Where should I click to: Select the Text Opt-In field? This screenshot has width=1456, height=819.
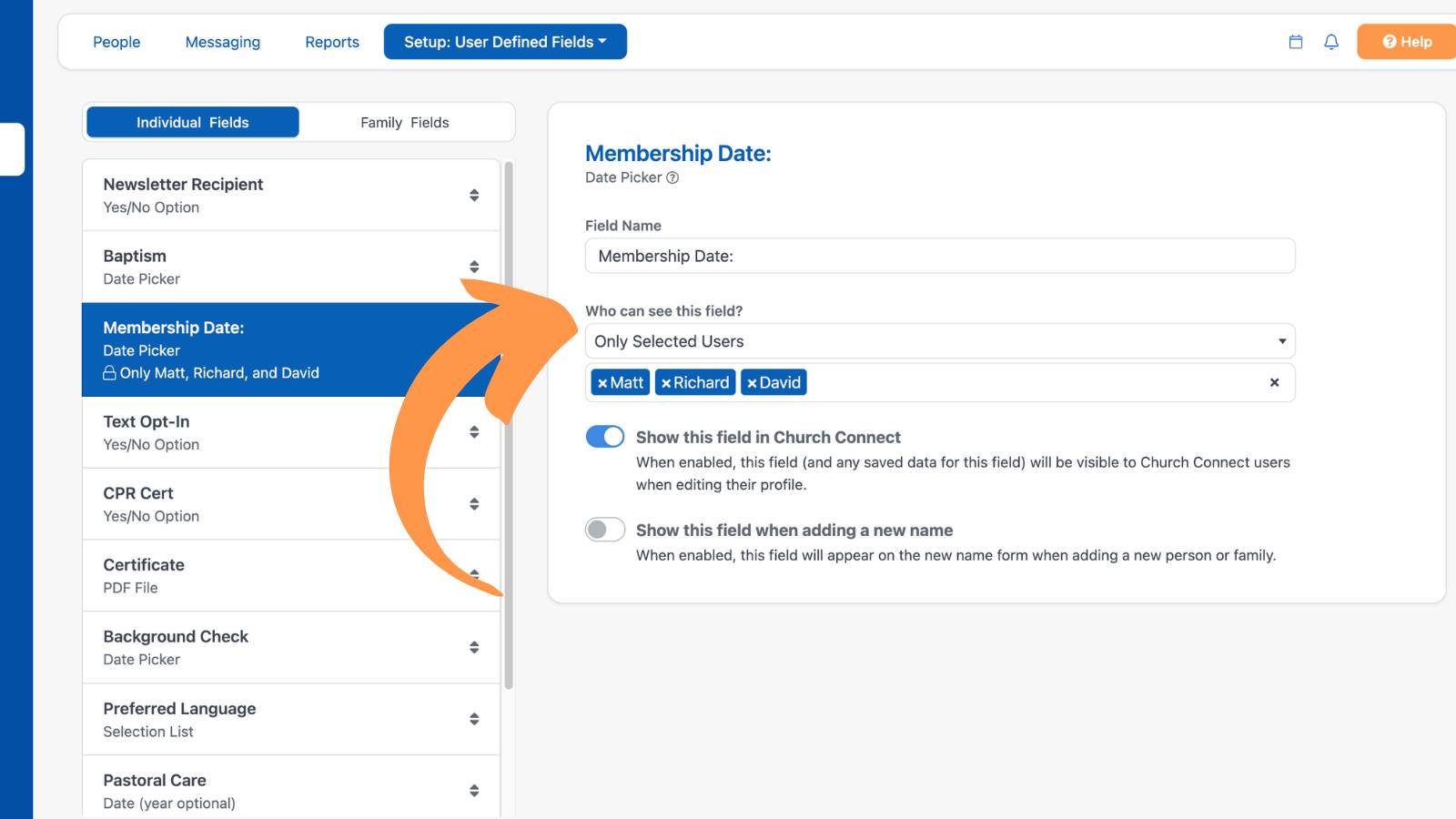pos(291,432)
